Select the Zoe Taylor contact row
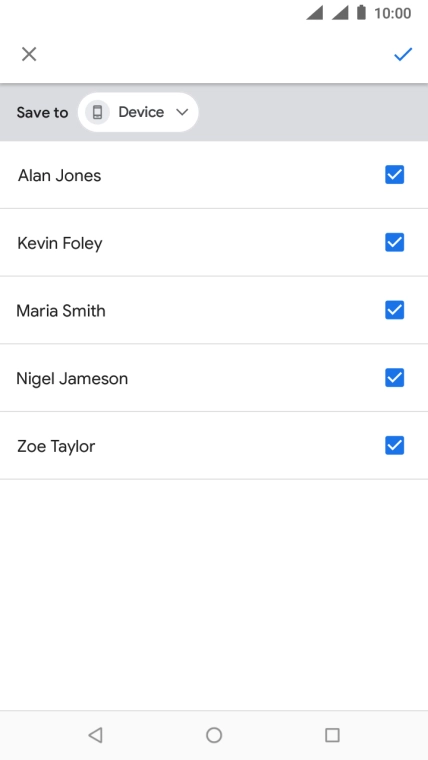This screenshot has width=428, height=760. [x=214, y=446]
